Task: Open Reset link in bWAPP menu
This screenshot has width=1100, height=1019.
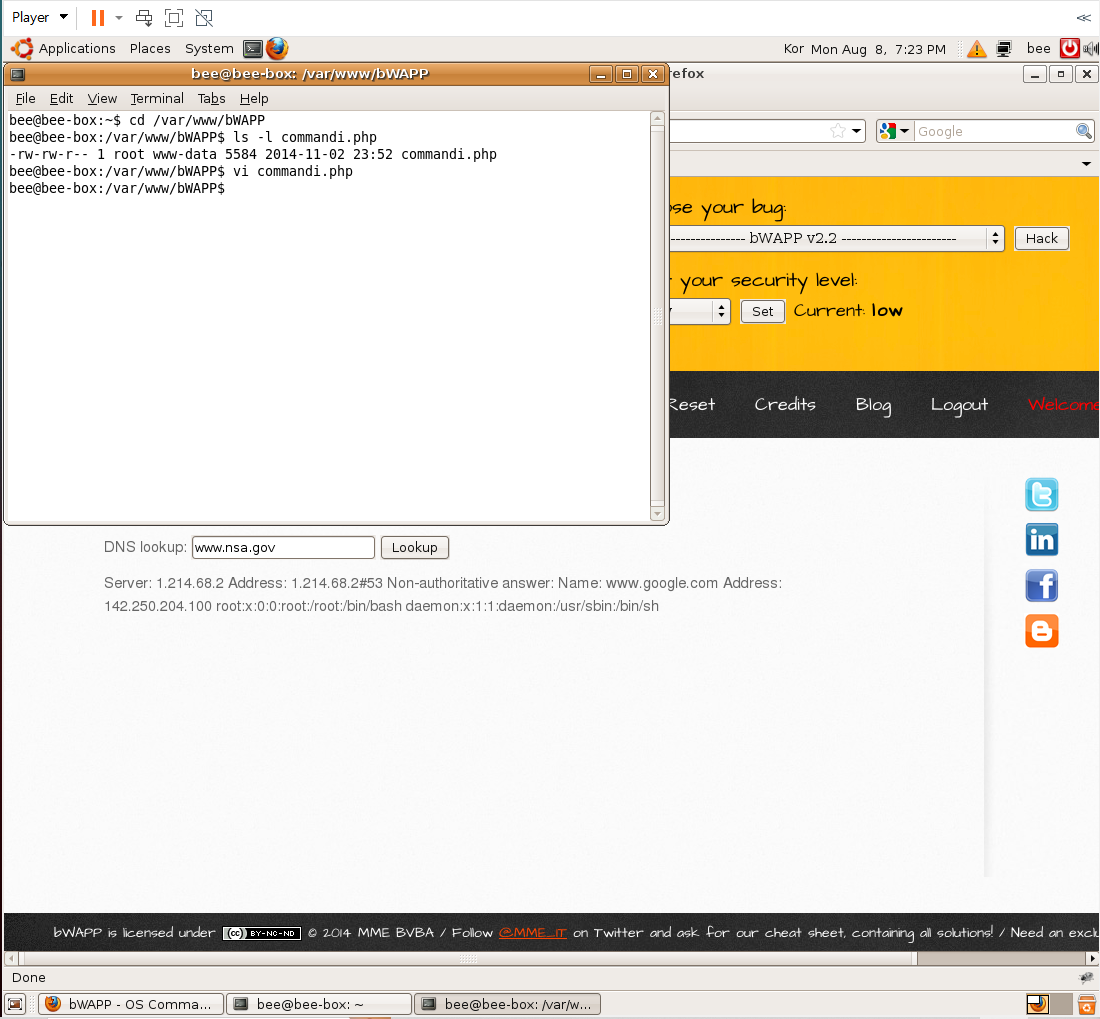Action: coord(692,405)
